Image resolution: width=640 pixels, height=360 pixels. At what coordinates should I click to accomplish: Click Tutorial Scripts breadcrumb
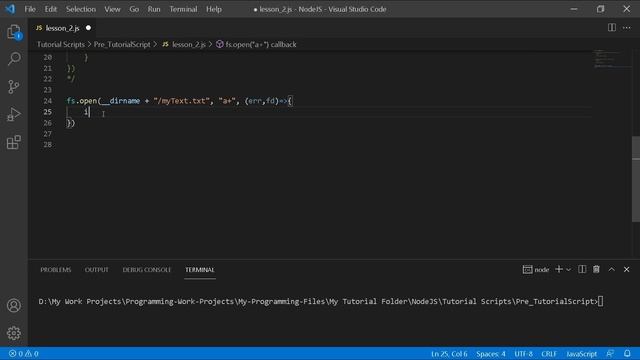click(60, 44)
